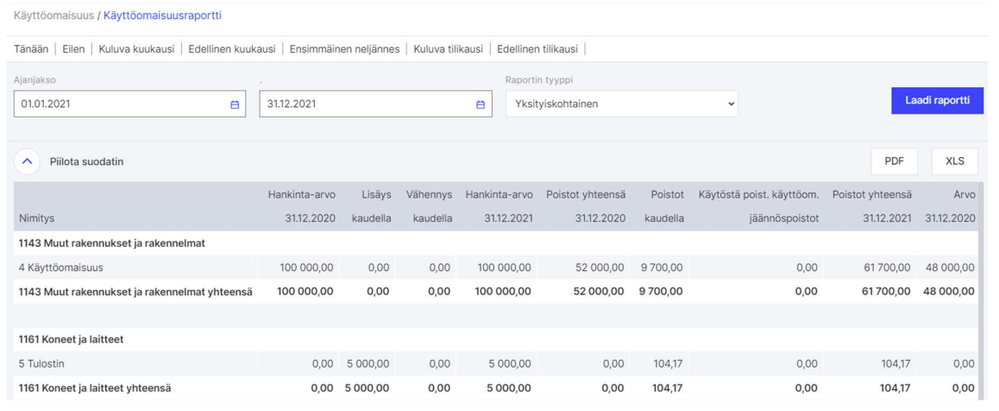Open the Raportin tyyppi dropdown
This screenshot has height=411, width=999.
620,104
